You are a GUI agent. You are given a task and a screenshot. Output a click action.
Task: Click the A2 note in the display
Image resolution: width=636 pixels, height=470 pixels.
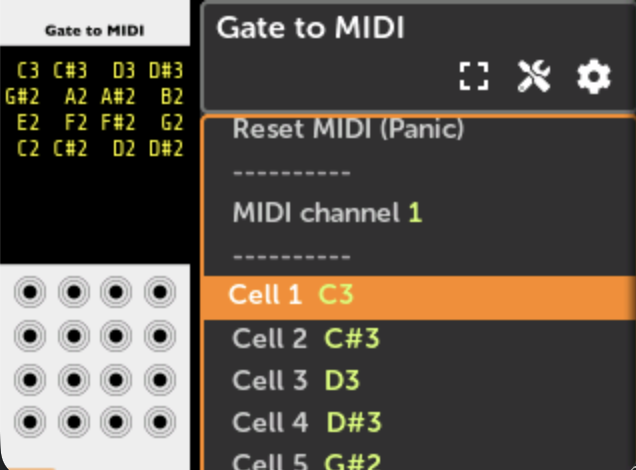coord(76,97)
